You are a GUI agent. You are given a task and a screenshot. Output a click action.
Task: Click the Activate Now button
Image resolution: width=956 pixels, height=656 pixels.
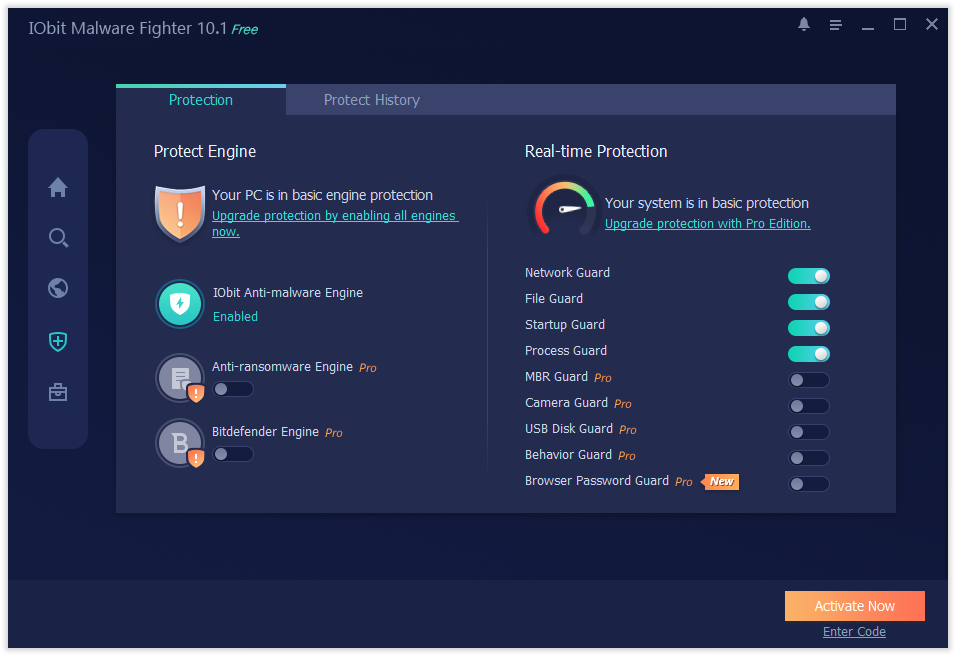[x=854, y=606]
